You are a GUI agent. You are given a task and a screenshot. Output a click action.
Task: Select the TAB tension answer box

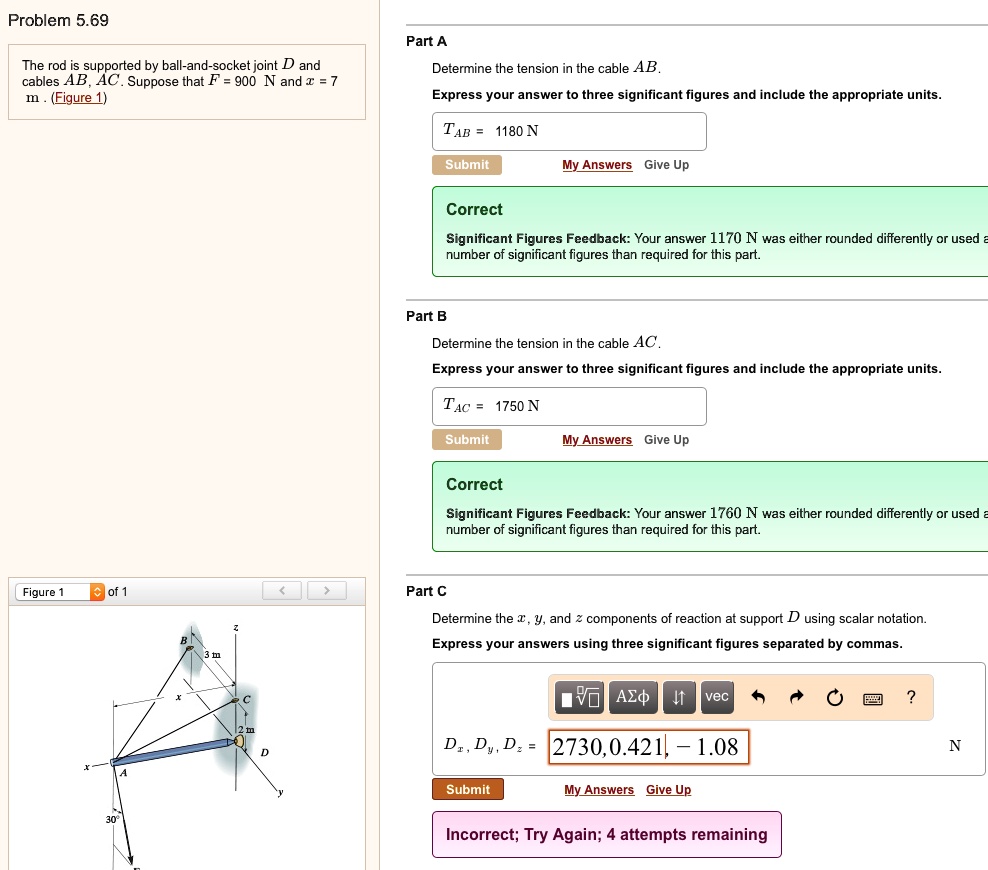(569, 131)
